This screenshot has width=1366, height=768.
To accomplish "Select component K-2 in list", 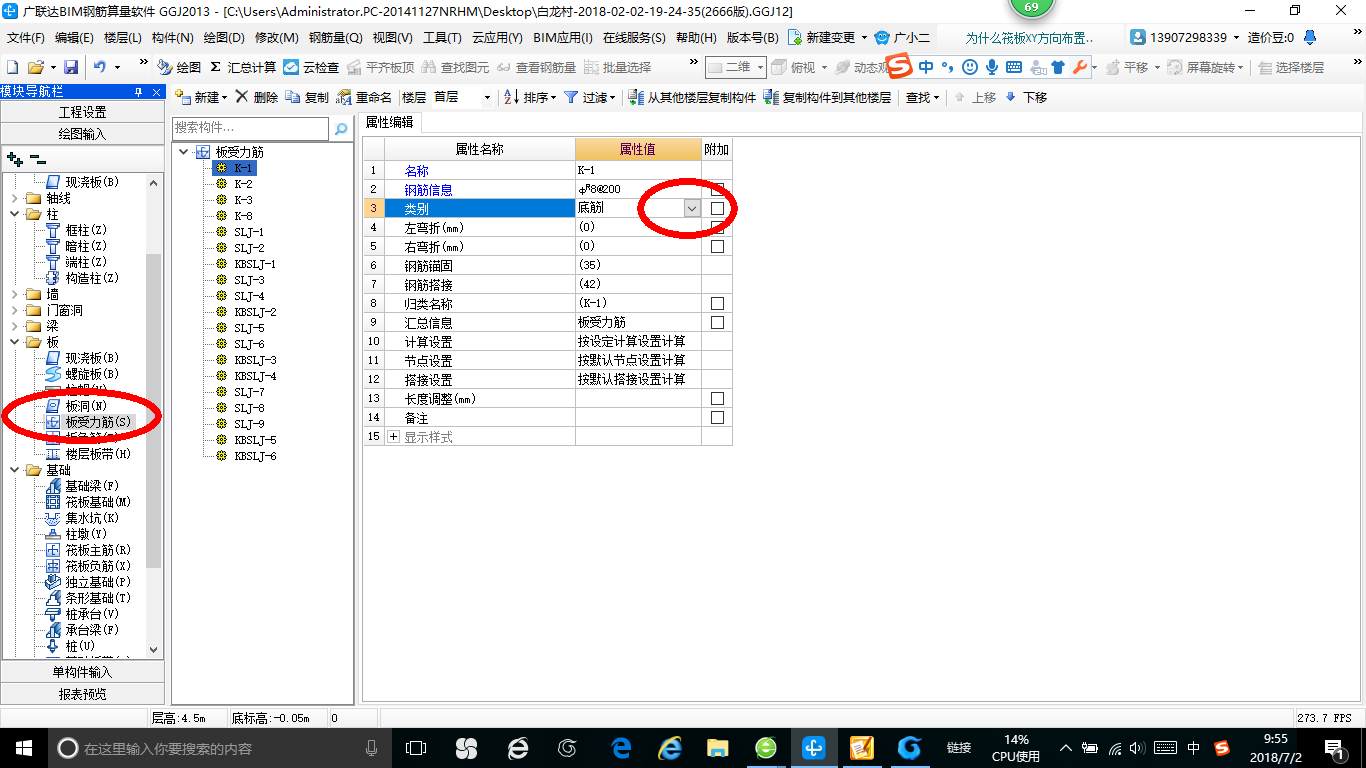I will (x=243, y=184).
